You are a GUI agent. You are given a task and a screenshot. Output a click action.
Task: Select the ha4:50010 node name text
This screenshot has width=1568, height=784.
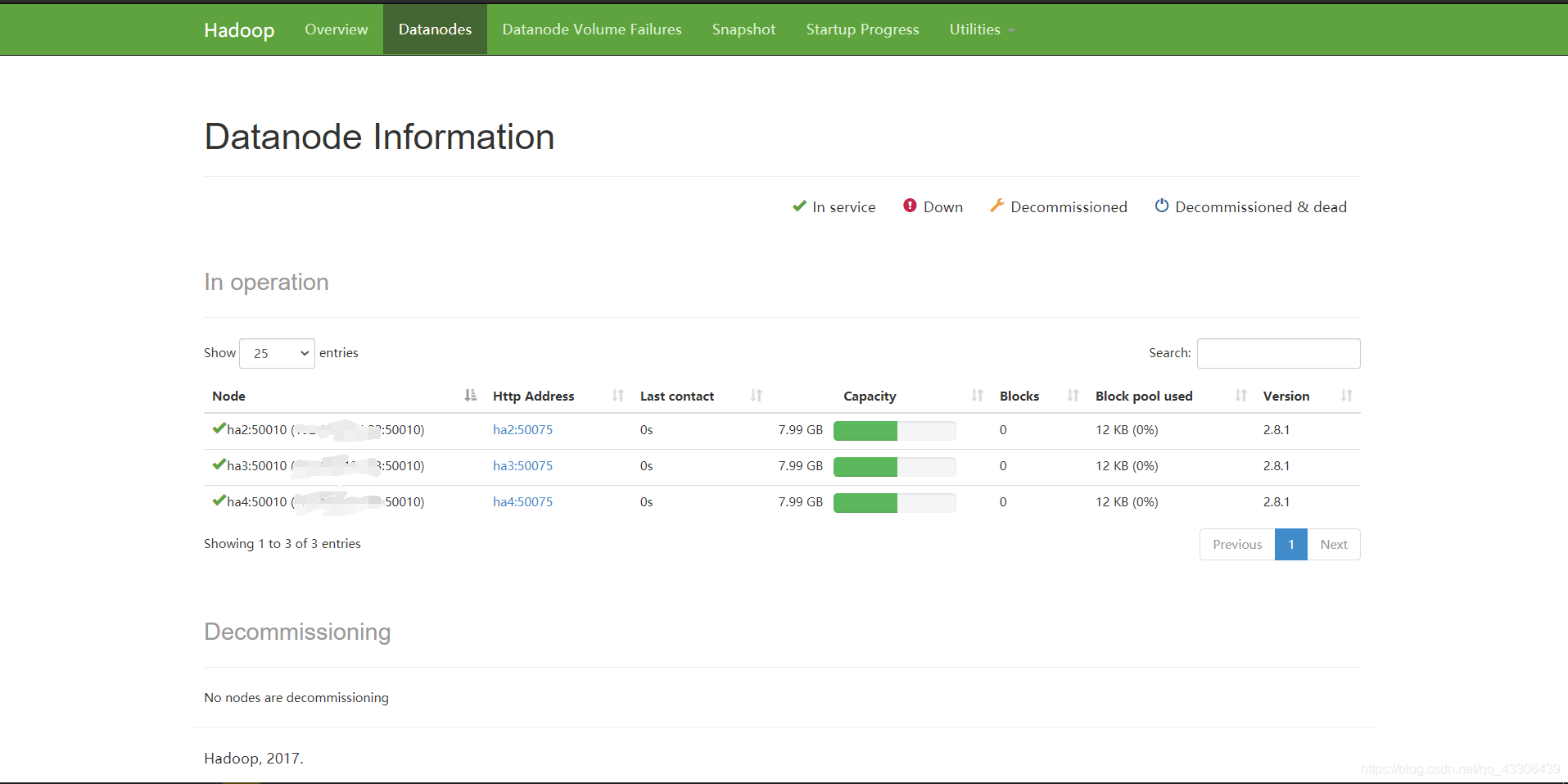(257, 502)
